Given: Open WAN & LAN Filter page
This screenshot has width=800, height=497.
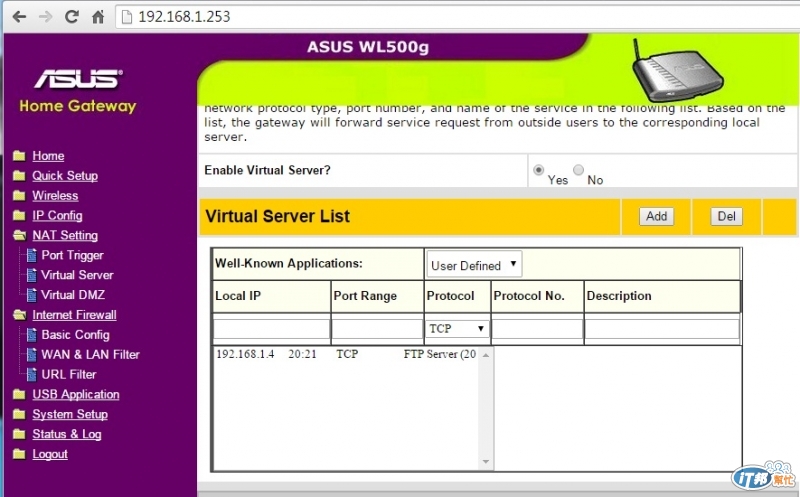Looking at the screenshot, I should [x=90, y=355].
